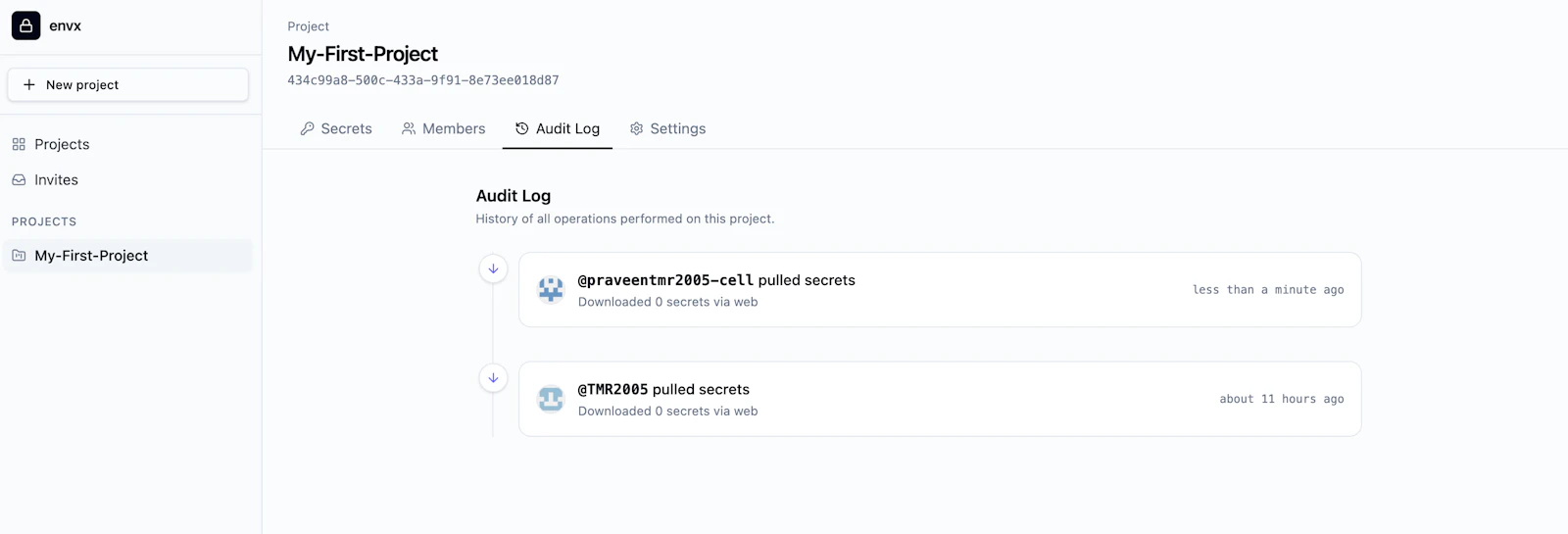Click the less than a minute ago timestamp
Image resolution: width=1568 pixels, height=534 pixels.
(1268, 290)
